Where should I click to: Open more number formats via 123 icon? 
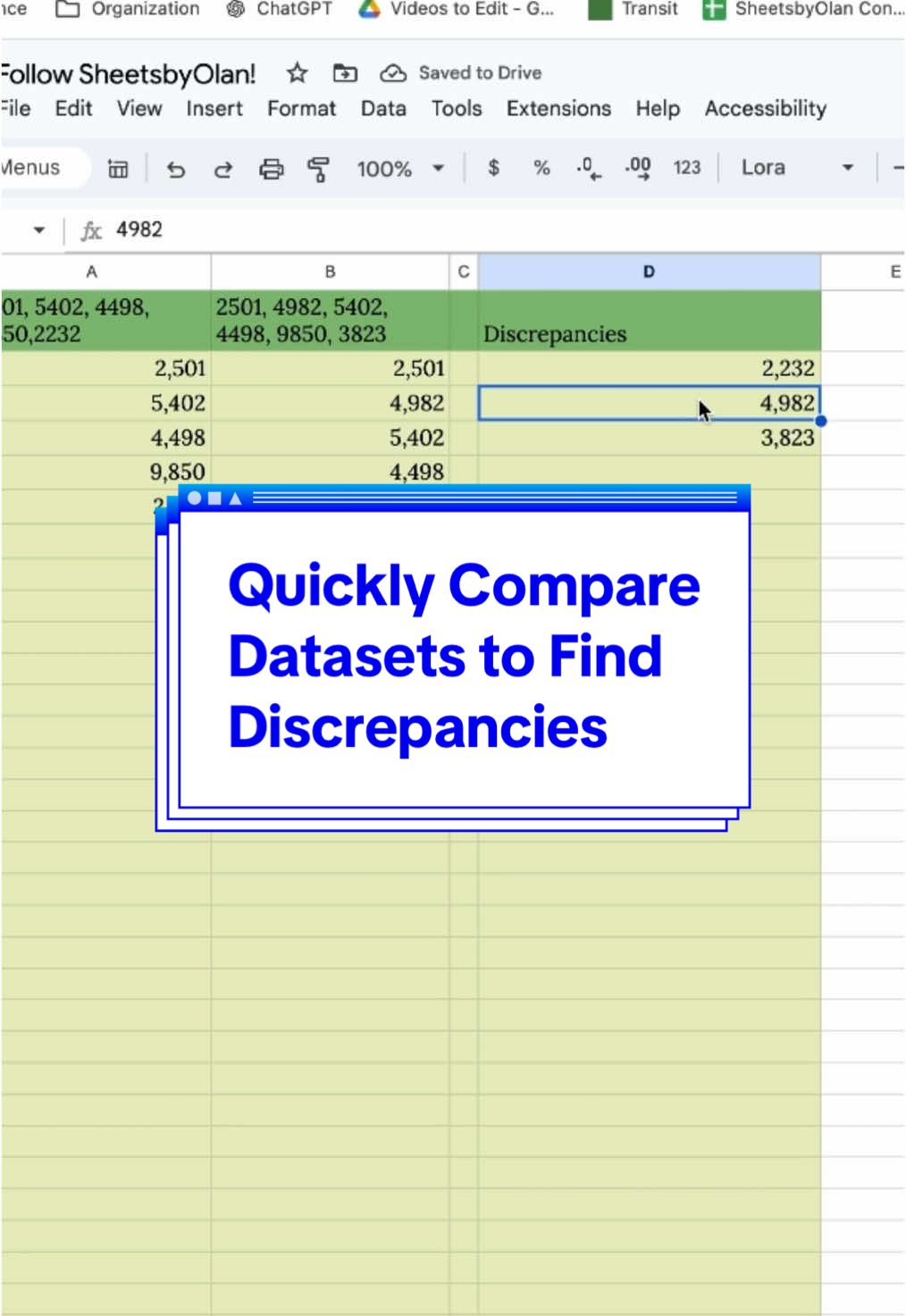686,167
